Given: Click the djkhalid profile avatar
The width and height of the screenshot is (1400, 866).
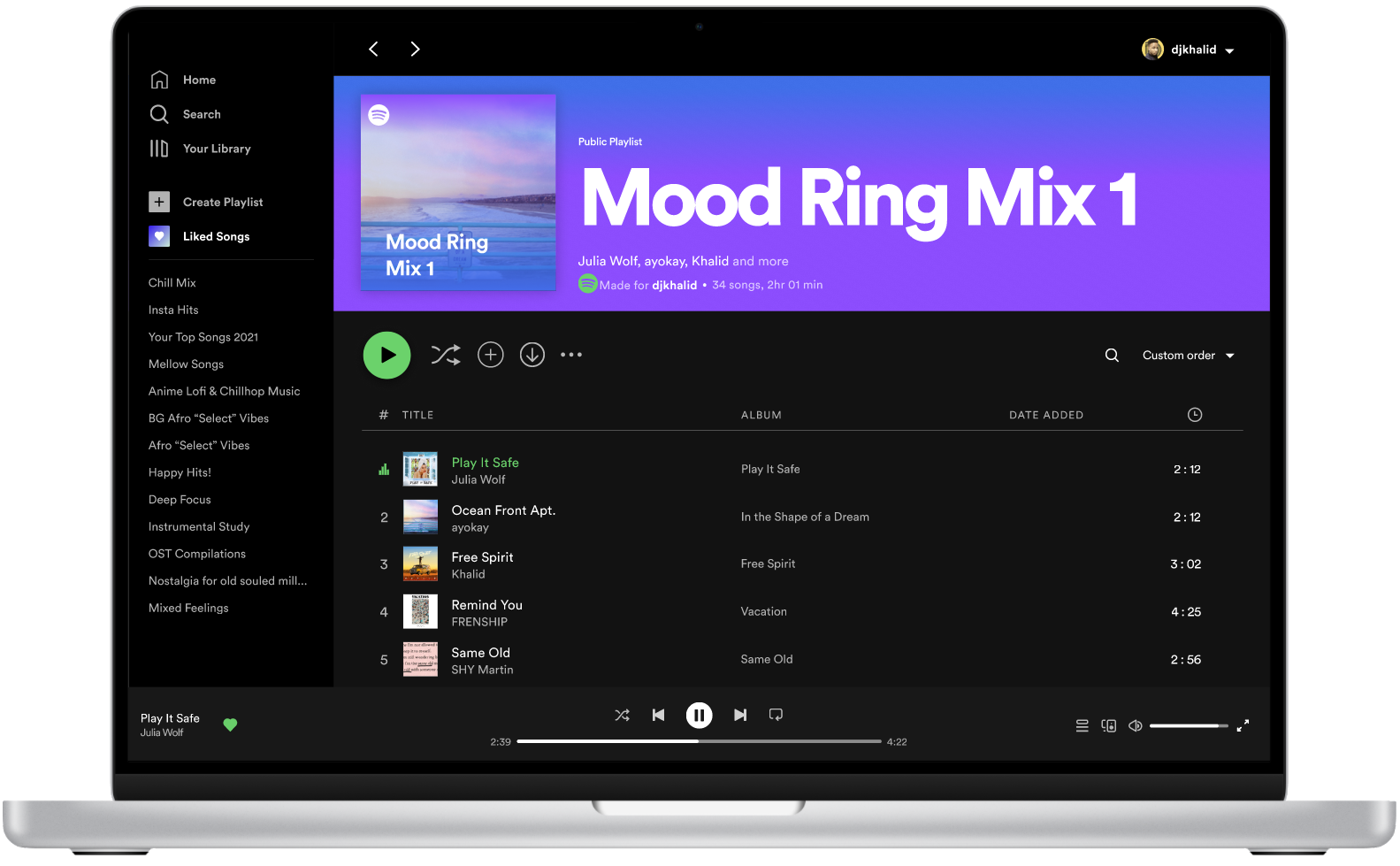Looking at the screenshot, I should pyautogui.click(x=1152, y=50).
